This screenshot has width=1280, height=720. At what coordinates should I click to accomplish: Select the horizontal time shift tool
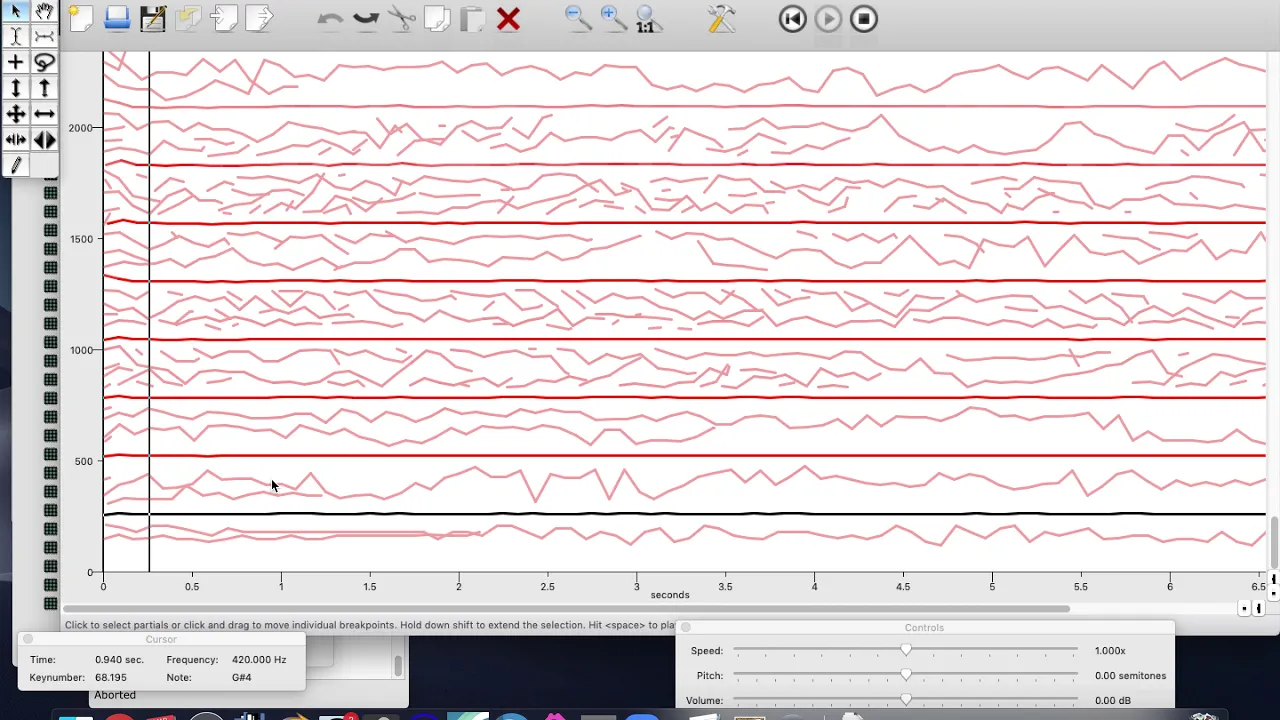[44, 115]
